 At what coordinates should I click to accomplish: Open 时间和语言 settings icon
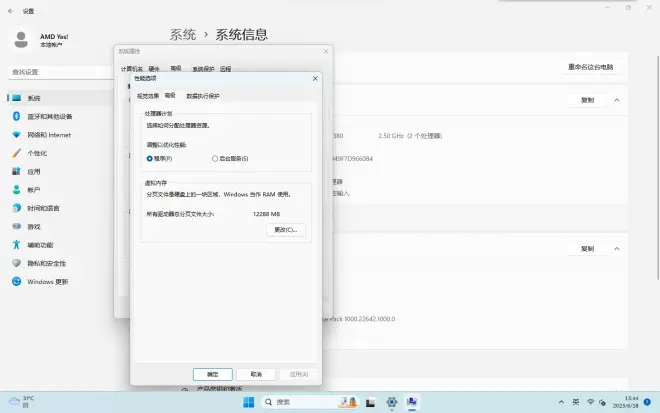click(x=16, y=208)
